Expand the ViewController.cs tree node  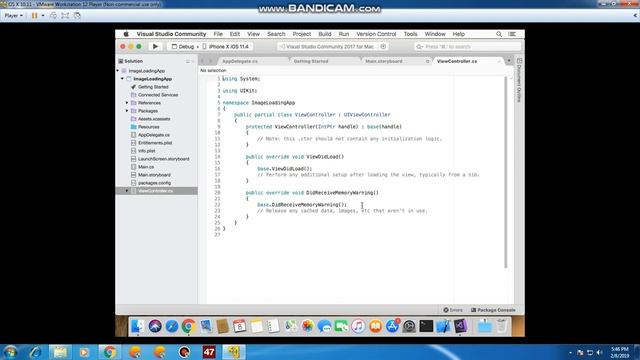tap(127, 191)
